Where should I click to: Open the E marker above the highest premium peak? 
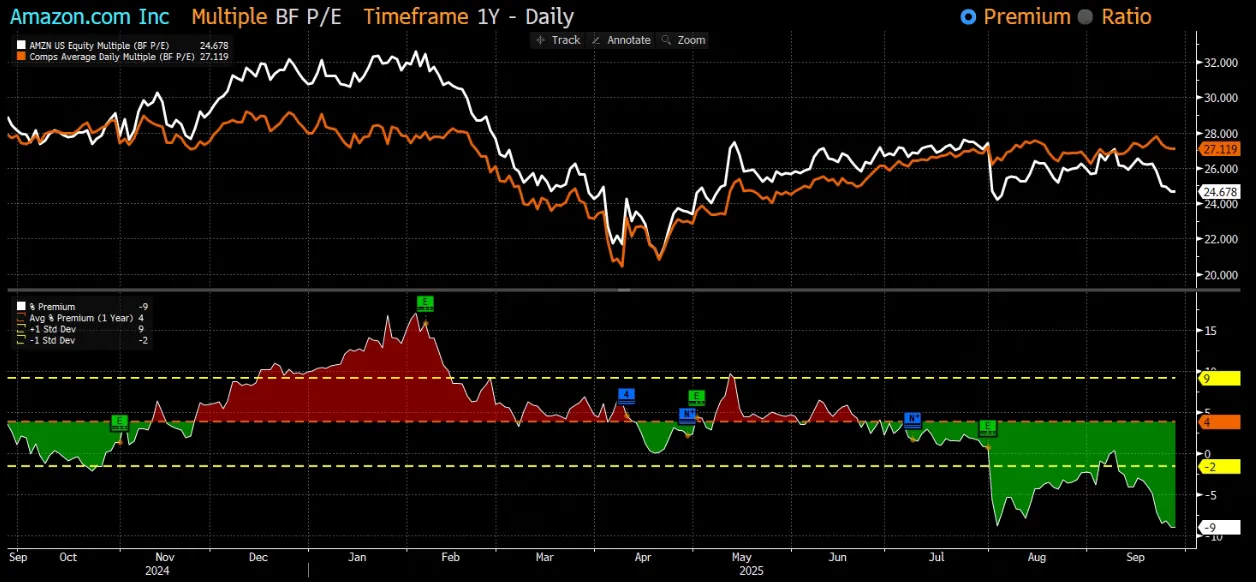425,303
